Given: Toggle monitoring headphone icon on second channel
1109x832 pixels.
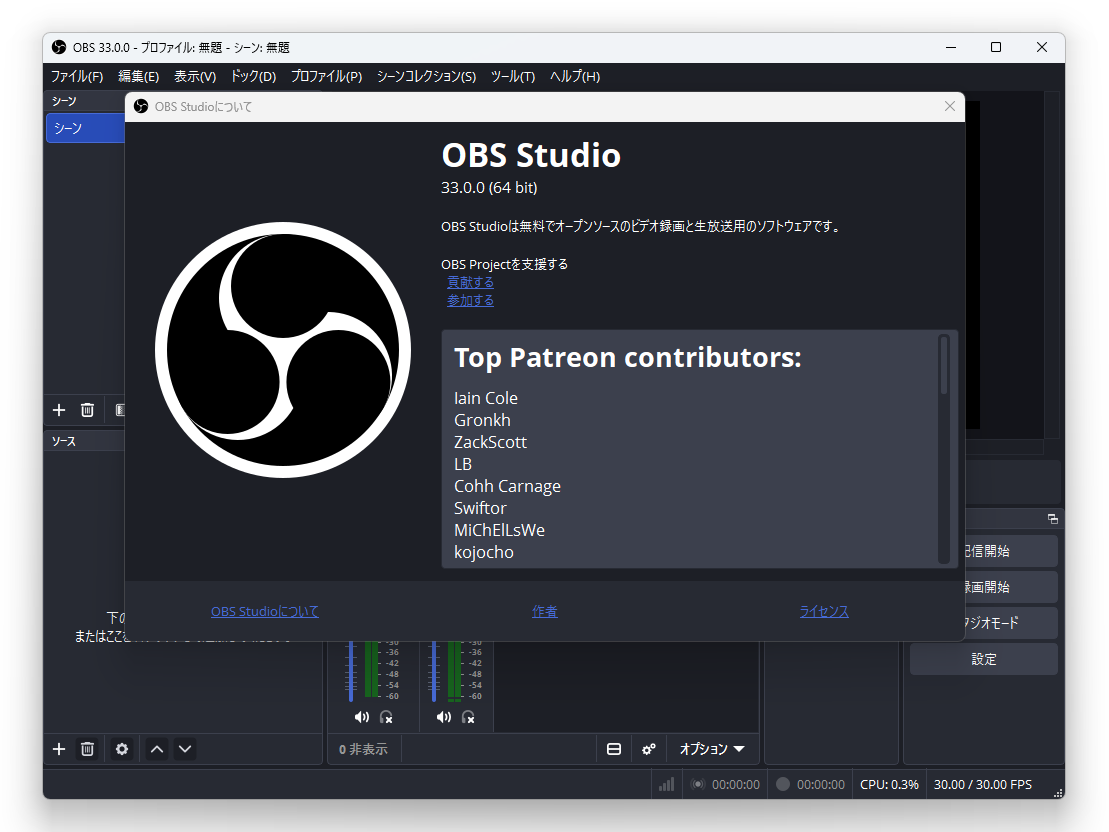Looking at the screenshot, I should 468,717.
